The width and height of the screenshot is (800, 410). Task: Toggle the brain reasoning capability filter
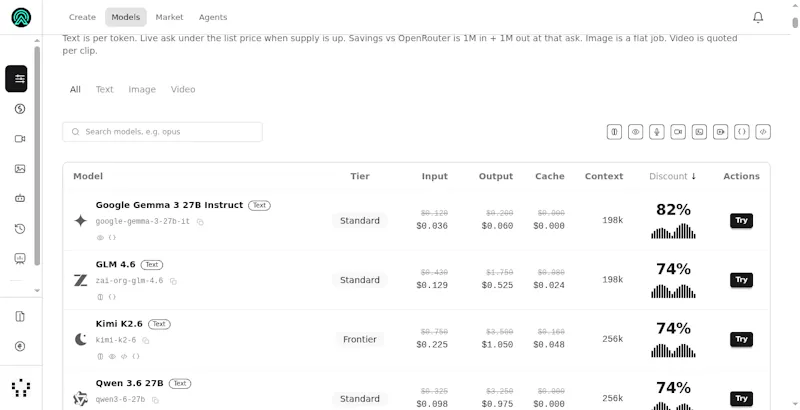click(614, 132)
